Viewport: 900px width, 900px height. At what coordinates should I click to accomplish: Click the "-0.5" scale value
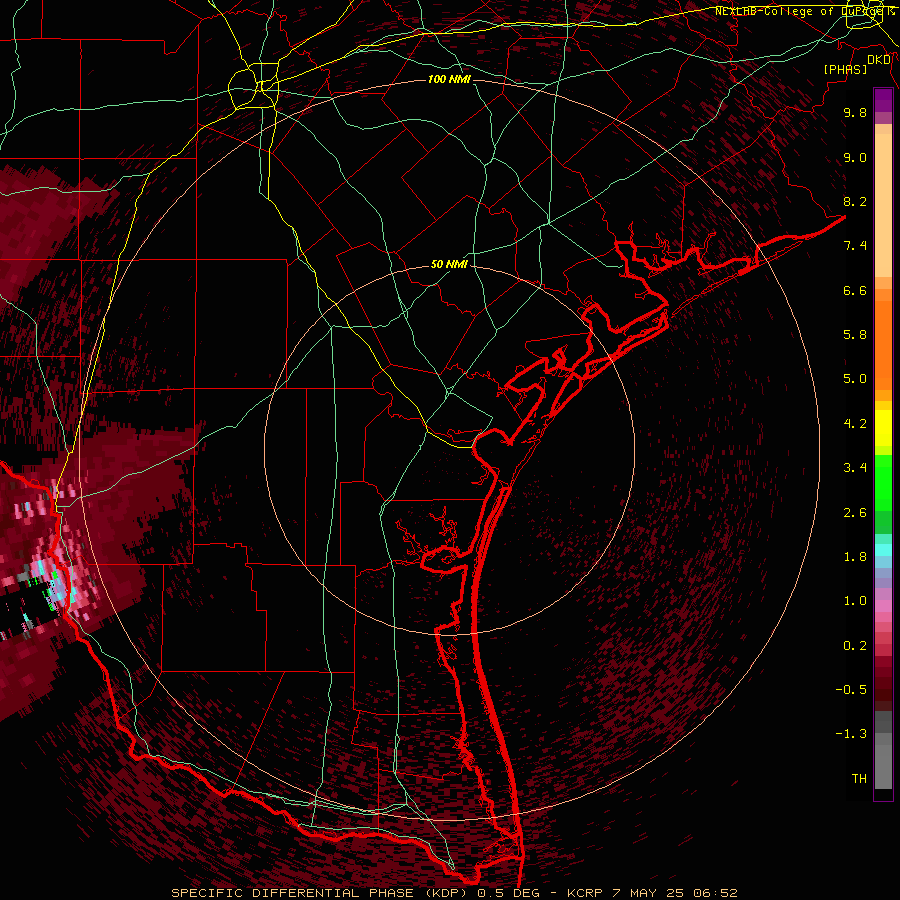[x=851, y=690]
